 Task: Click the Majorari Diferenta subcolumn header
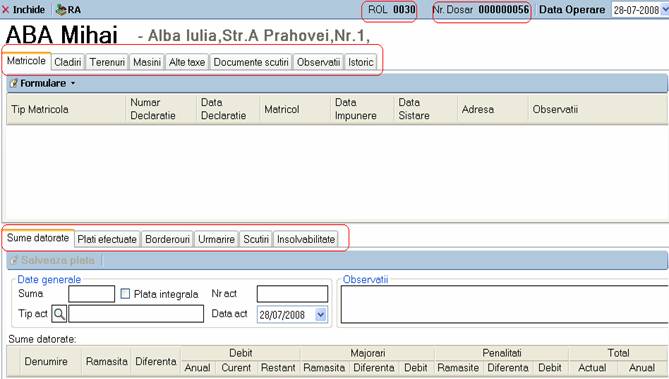(374, 367)
